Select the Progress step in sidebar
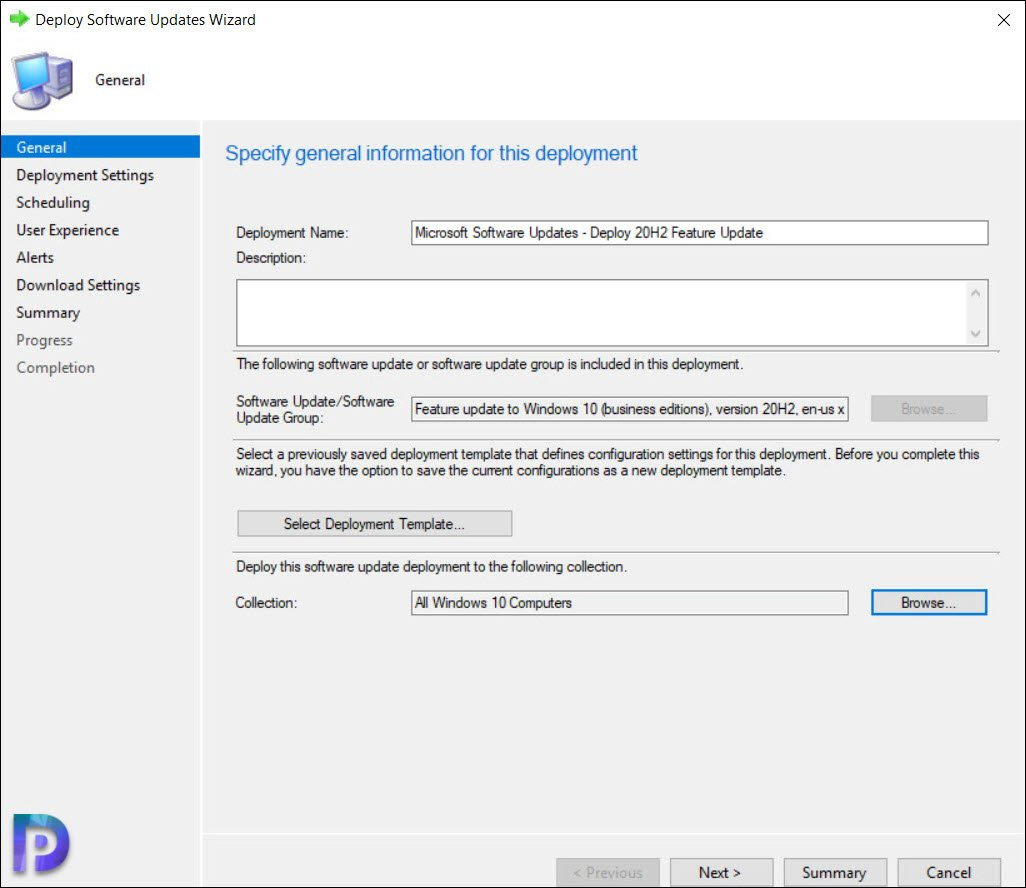This screenshot has height=888, width=1026. (44, 340)
